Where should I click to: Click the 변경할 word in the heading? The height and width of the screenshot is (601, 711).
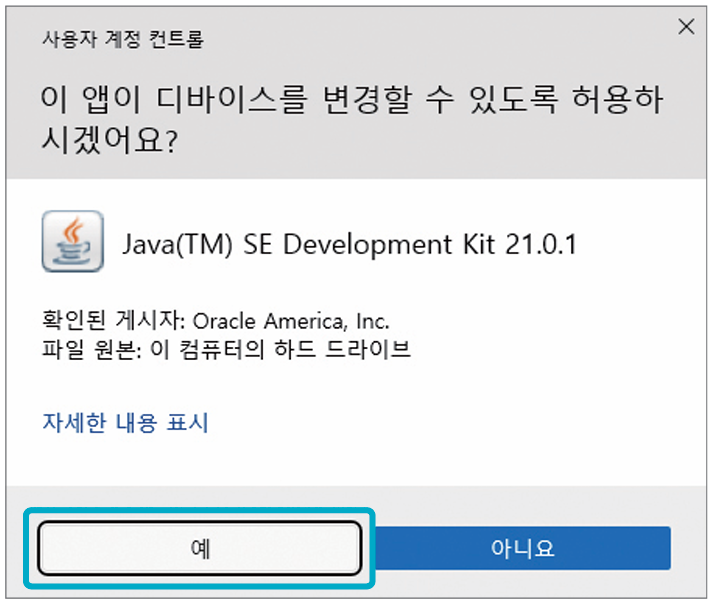tap(367, 99)
